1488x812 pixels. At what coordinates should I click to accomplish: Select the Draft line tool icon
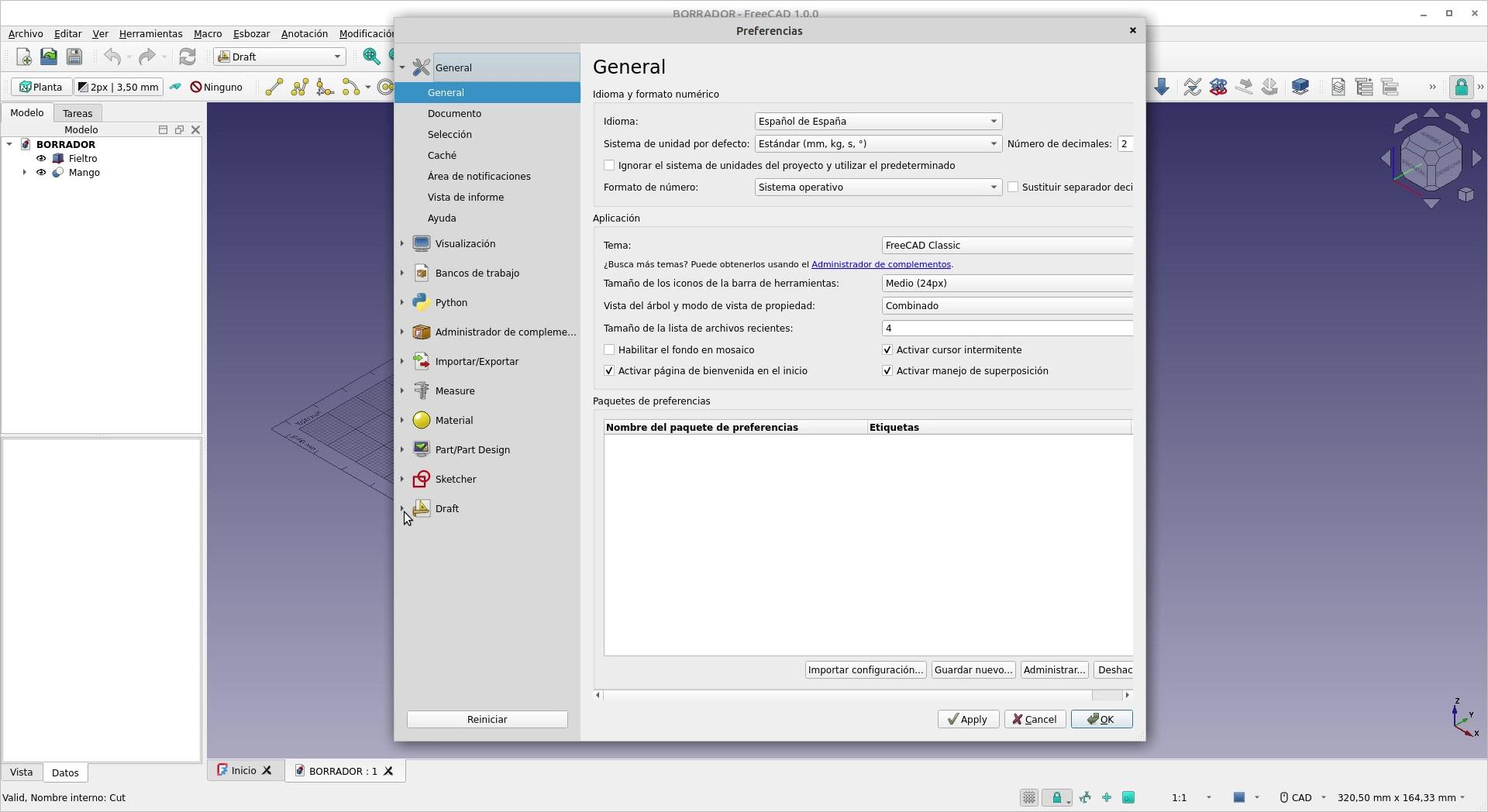(274, 88)
